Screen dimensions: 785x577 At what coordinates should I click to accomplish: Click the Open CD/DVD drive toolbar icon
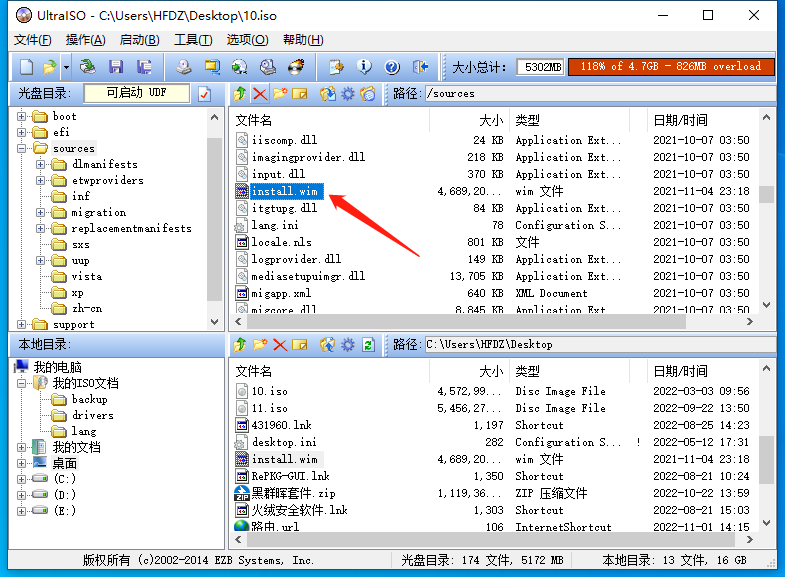[88, 67]
